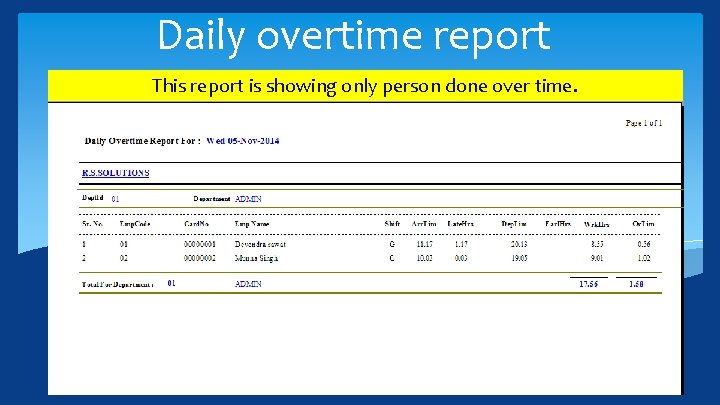Image resolution: width=720 pixels, height=405 pixels.
Task: Click the 'Department' label in header row
Action: tap(212, 199)
